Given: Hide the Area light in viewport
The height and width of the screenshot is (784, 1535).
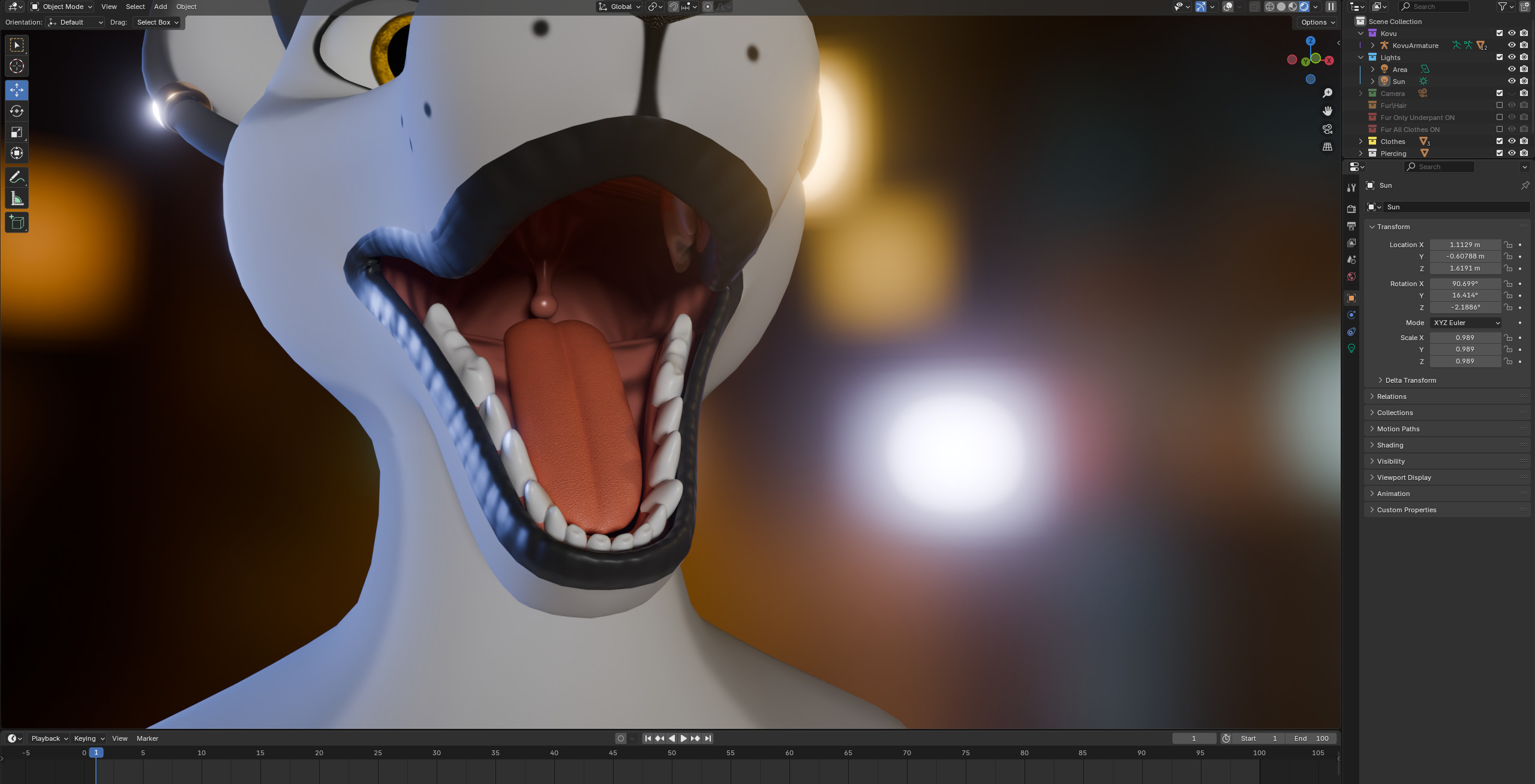Looking at the screenshot, I should (x=1512, y=69).
